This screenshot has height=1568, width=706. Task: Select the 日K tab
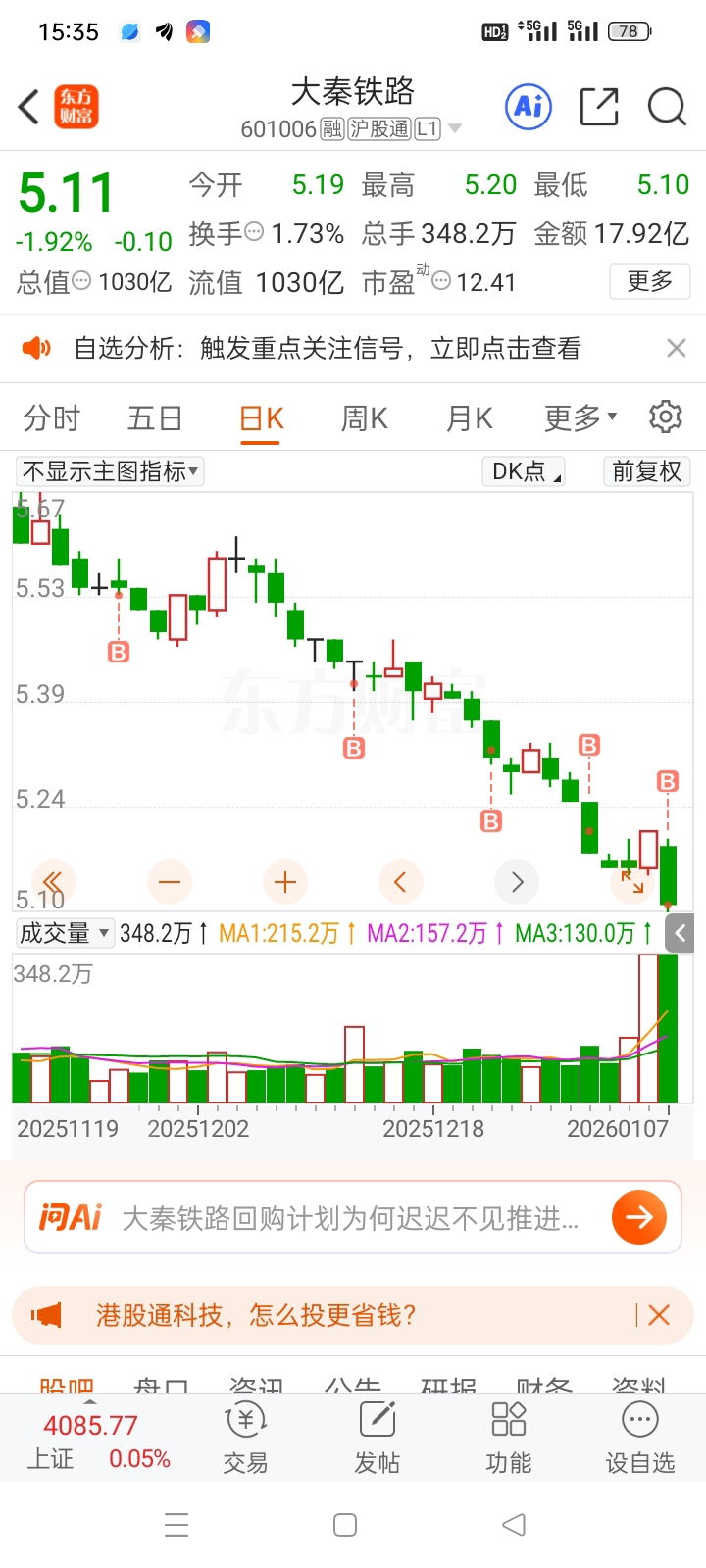[261, 418]
